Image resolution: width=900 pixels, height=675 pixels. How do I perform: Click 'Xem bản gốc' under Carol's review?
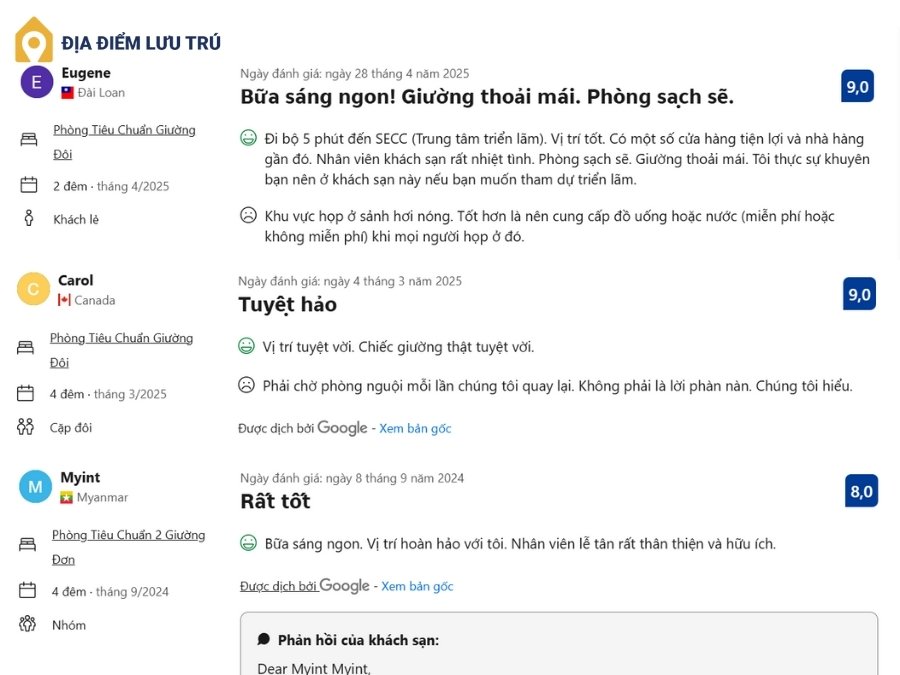pyautogui.click(x=415, y=428)
